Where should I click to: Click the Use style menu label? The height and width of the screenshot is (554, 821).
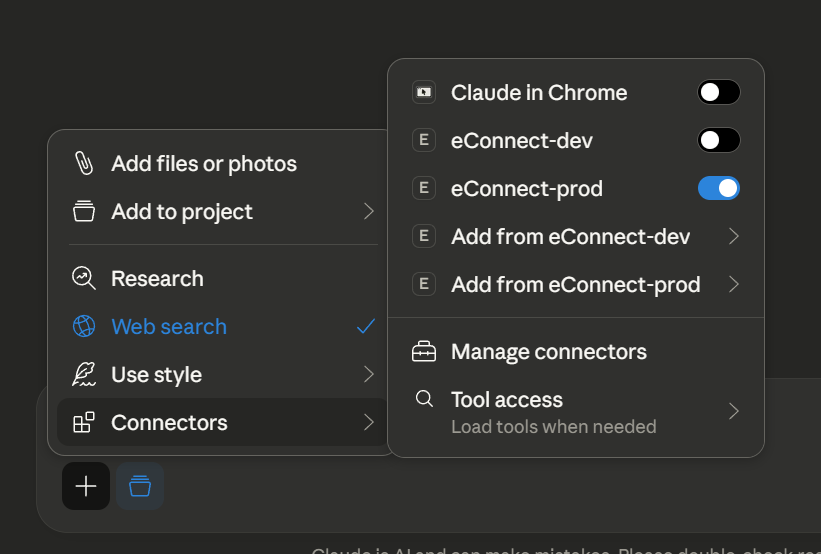click(x=157, y=375)
